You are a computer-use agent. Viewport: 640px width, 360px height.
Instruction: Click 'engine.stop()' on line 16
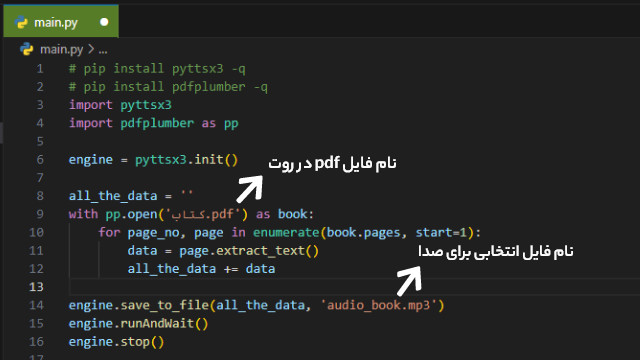(x=116, y=342)
